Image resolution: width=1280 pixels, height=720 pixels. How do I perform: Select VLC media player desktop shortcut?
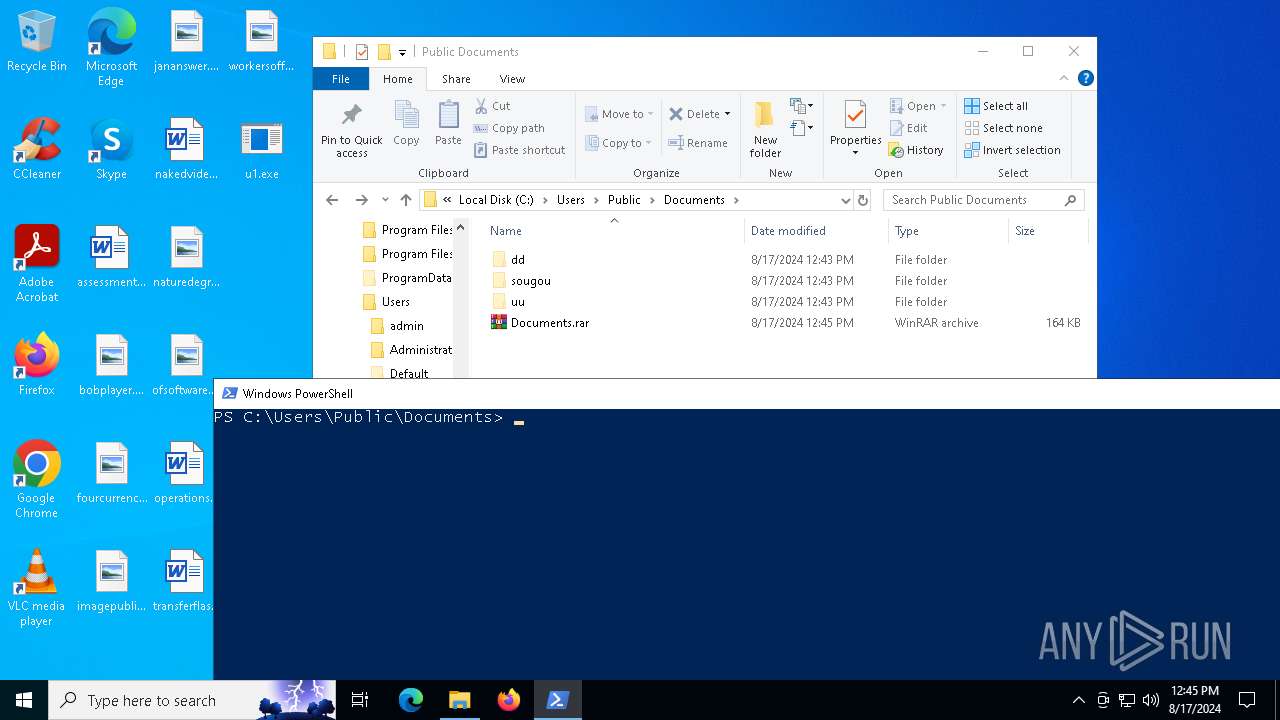[x=37, y=588]
